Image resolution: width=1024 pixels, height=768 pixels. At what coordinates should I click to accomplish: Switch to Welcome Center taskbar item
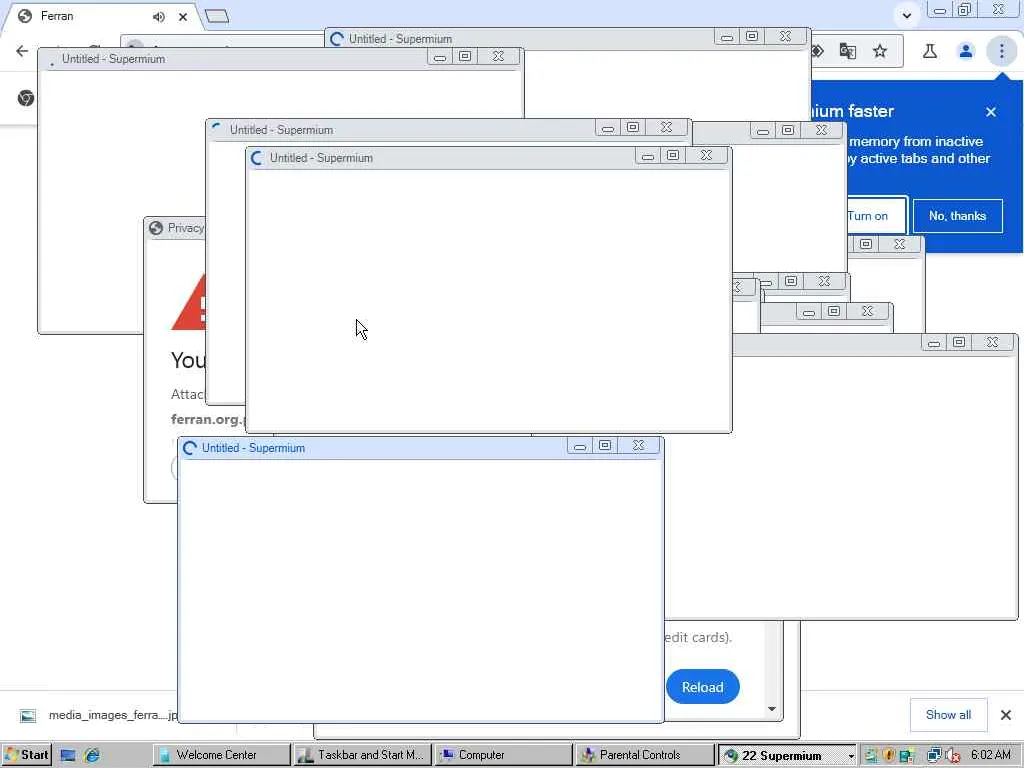click(222, 755)
